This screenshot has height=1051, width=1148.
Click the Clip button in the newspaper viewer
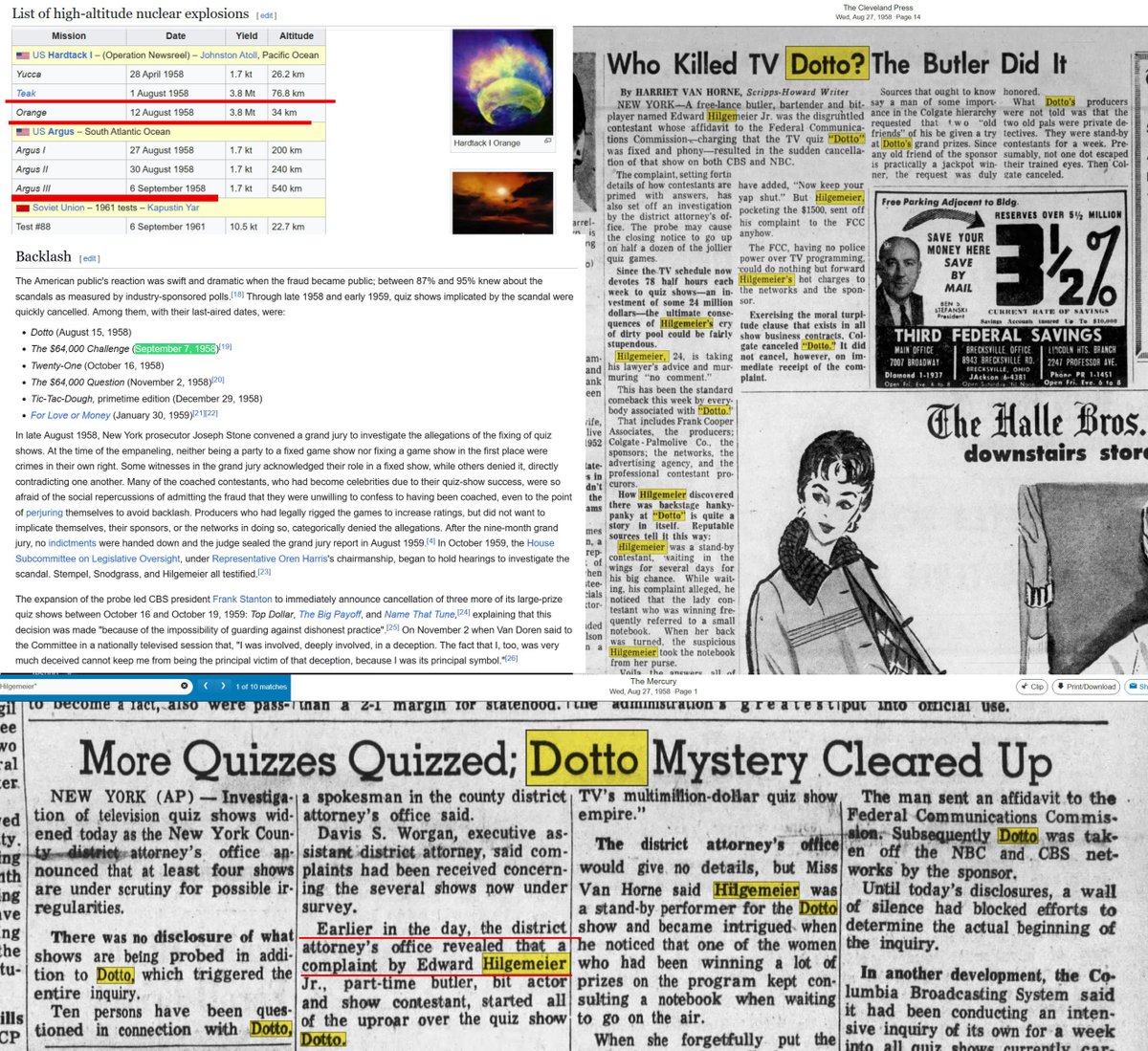coord(1032,687)
